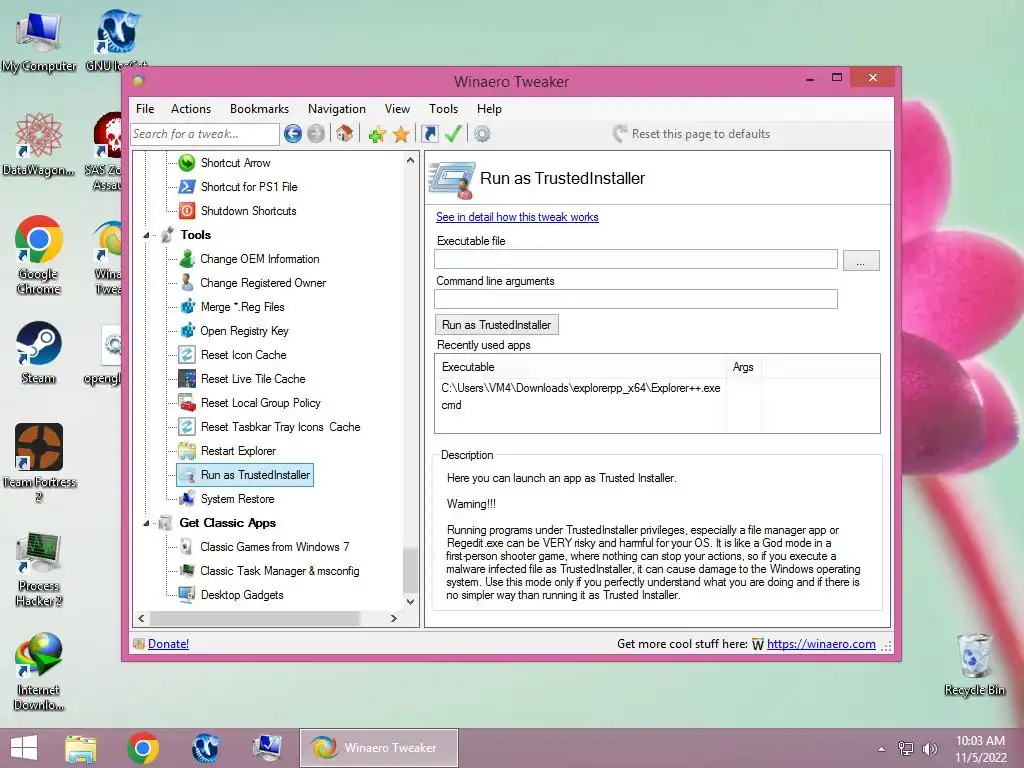
Task: Show hidden tray icons arrow
Action: 882,749
